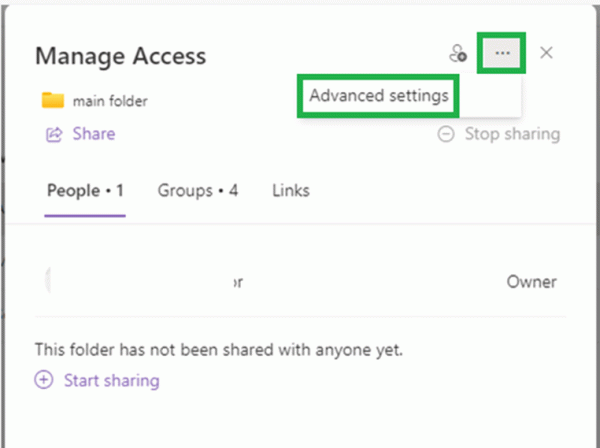Open the more options ellipsis button
This screenshot has width=600, height=448.
click(502, 53)
